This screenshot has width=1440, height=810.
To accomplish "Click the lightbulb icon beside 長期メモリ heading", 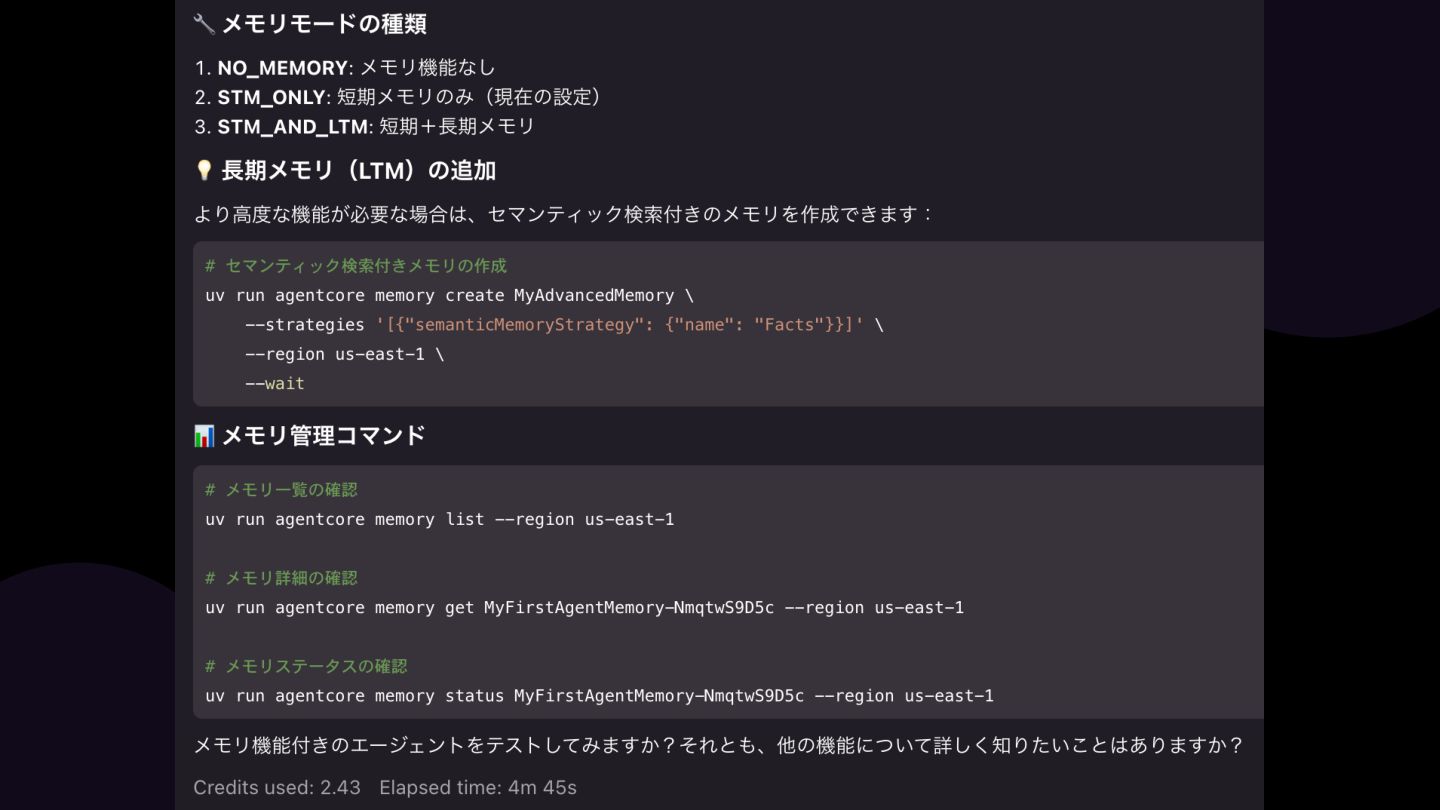I will point(204,171).
